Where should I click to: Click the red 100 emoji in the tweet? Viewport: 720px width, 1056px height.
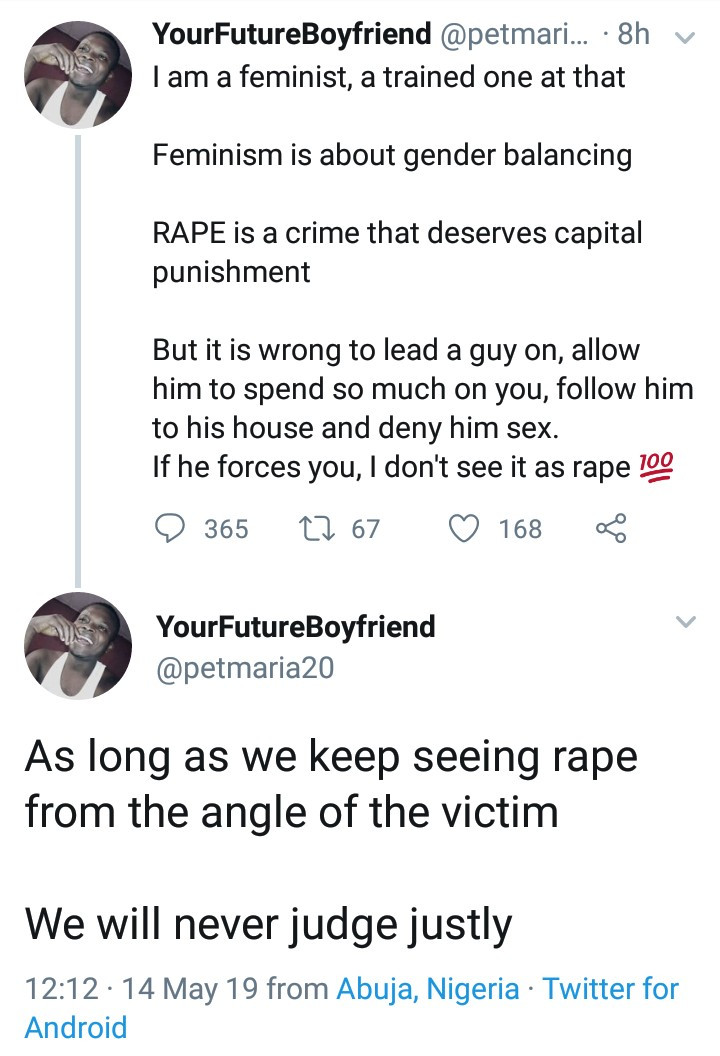656,467
